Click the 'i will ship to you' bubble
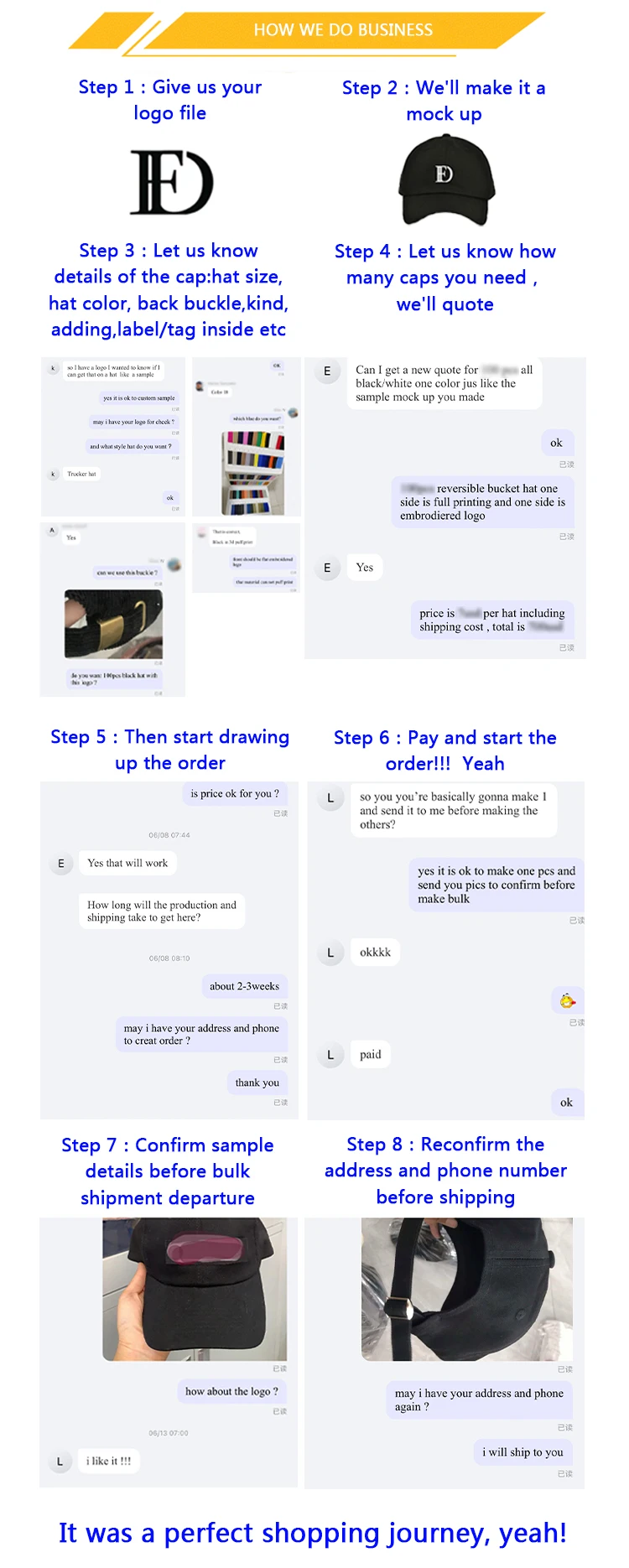This screenshot has height=1568, width=629. pos(522,1452)
